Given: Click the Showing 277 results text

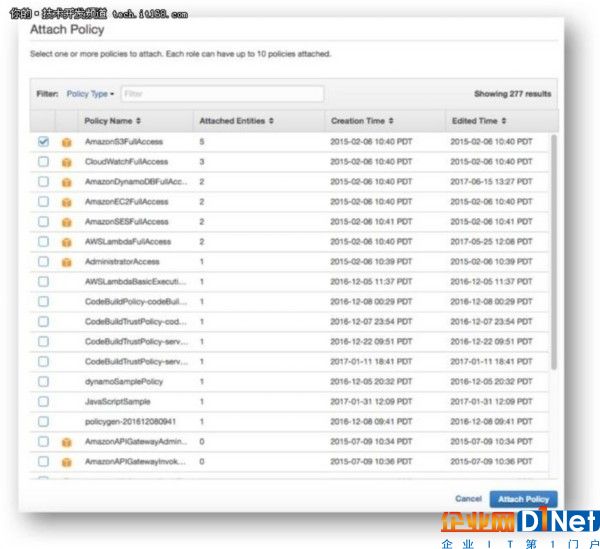Looking at the screenshot, I should click(x=513, y=94).
